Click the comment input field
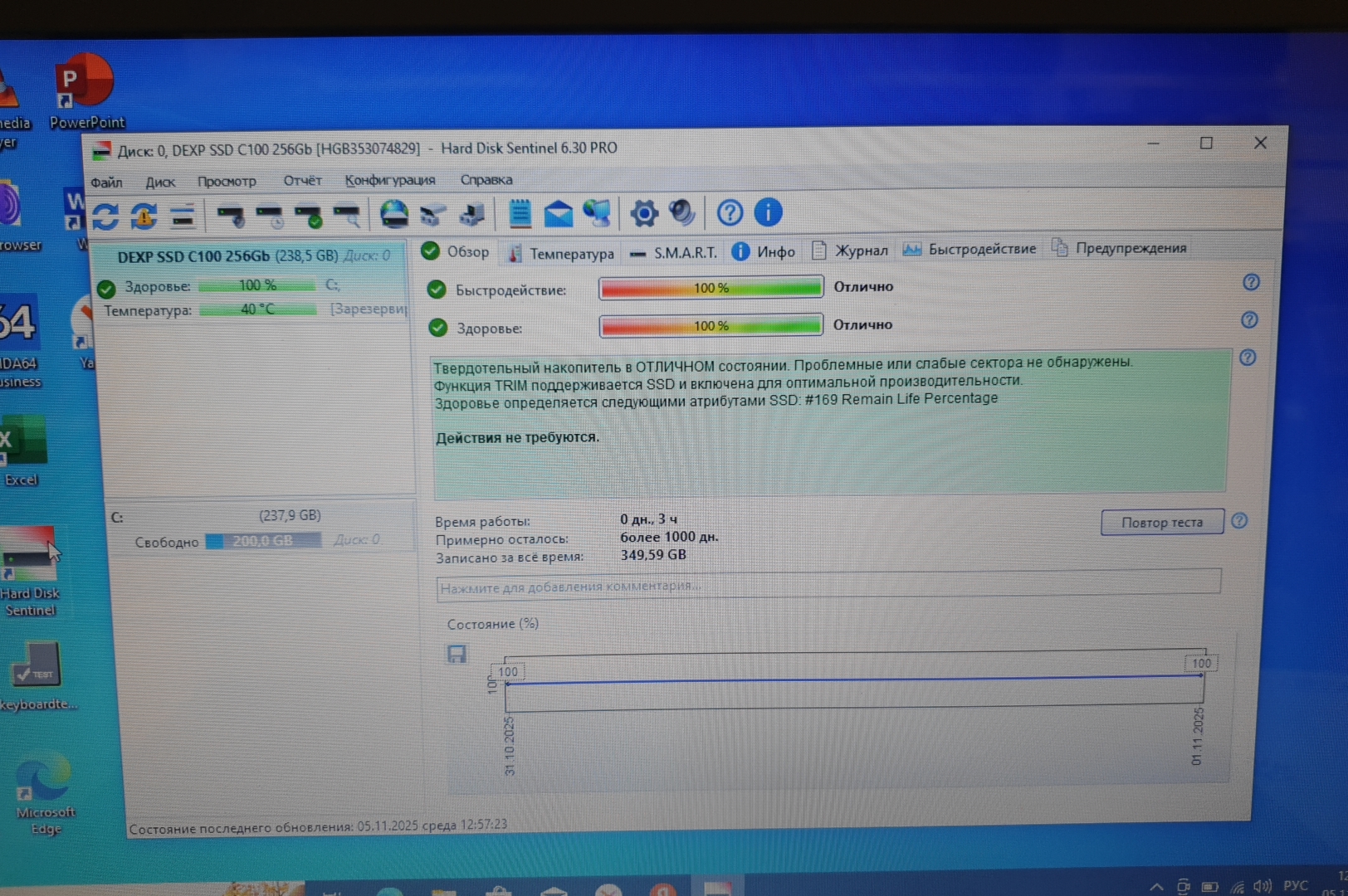 coord(828,586)
